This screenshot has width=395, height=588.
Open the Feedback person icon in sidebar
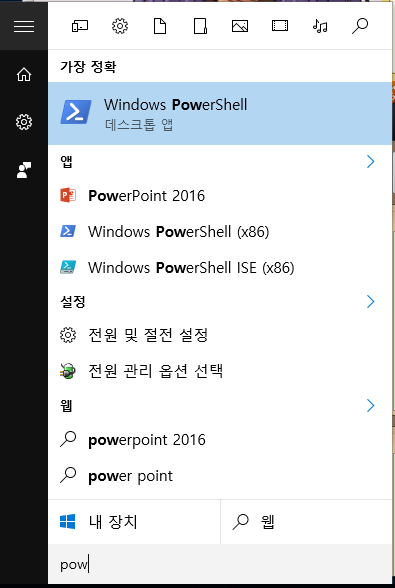(x=24, y=170)
